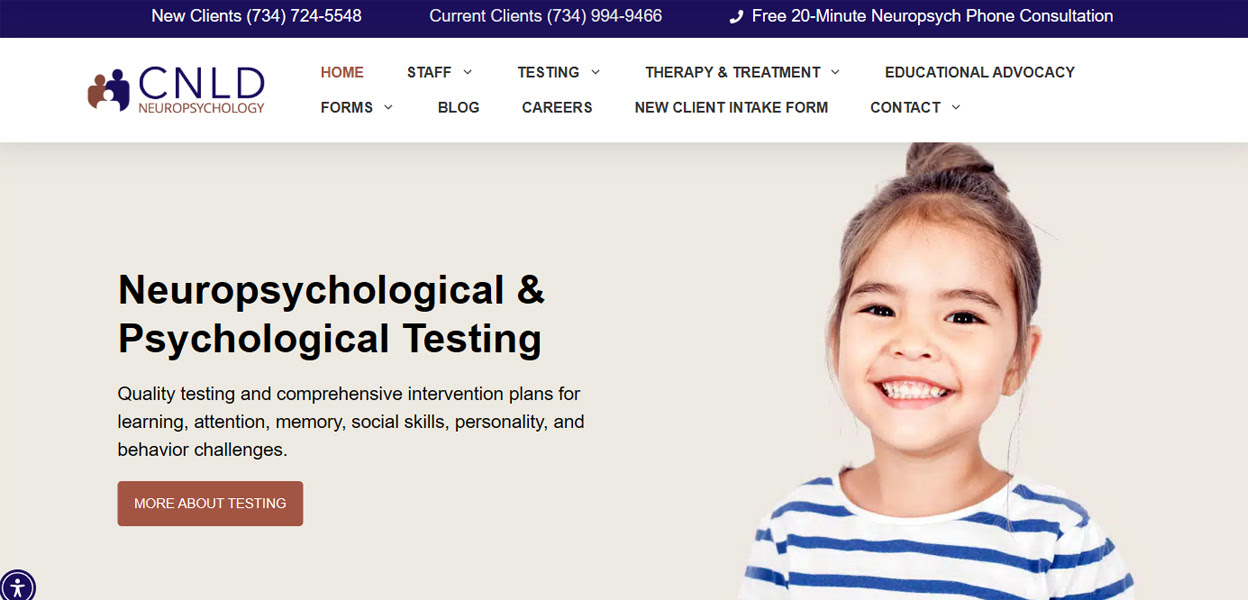This screenshot has width=1248, height=600.
Task: Navigate to the CAREERS section
Action: [557, 107]
